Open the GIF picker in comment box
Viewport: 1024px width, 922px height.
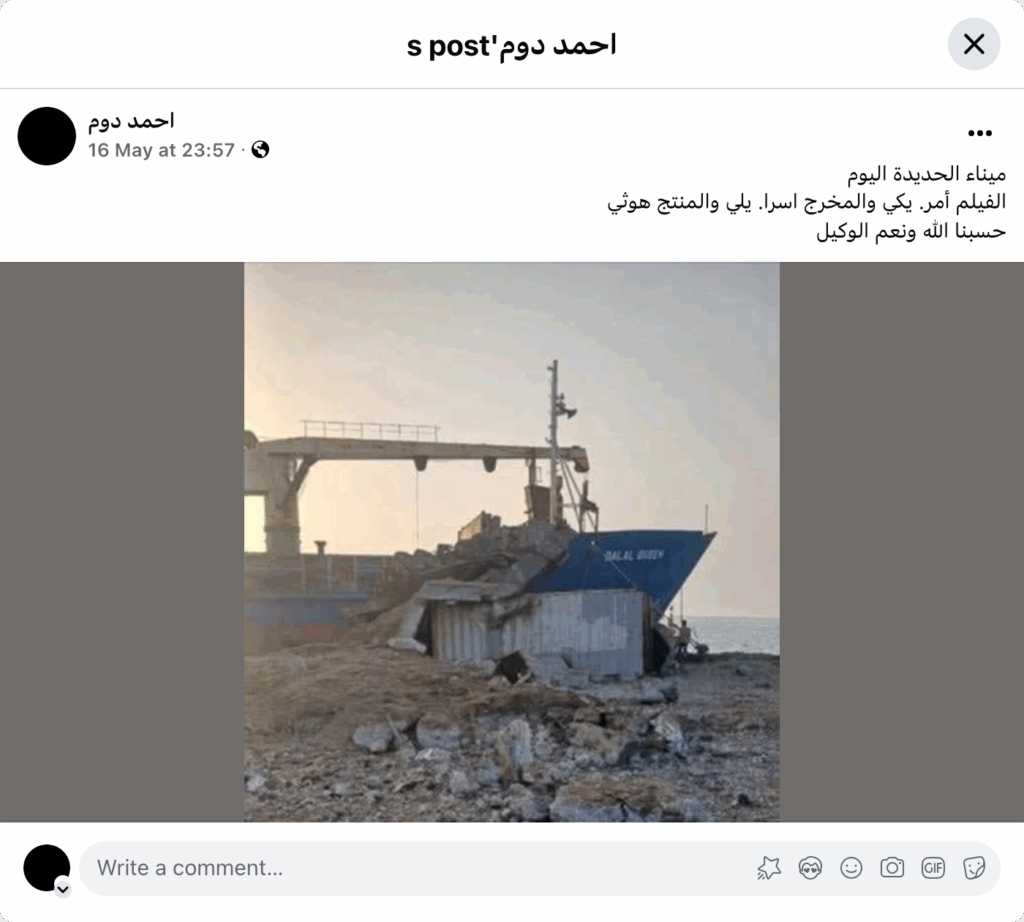tap(933, 868)
